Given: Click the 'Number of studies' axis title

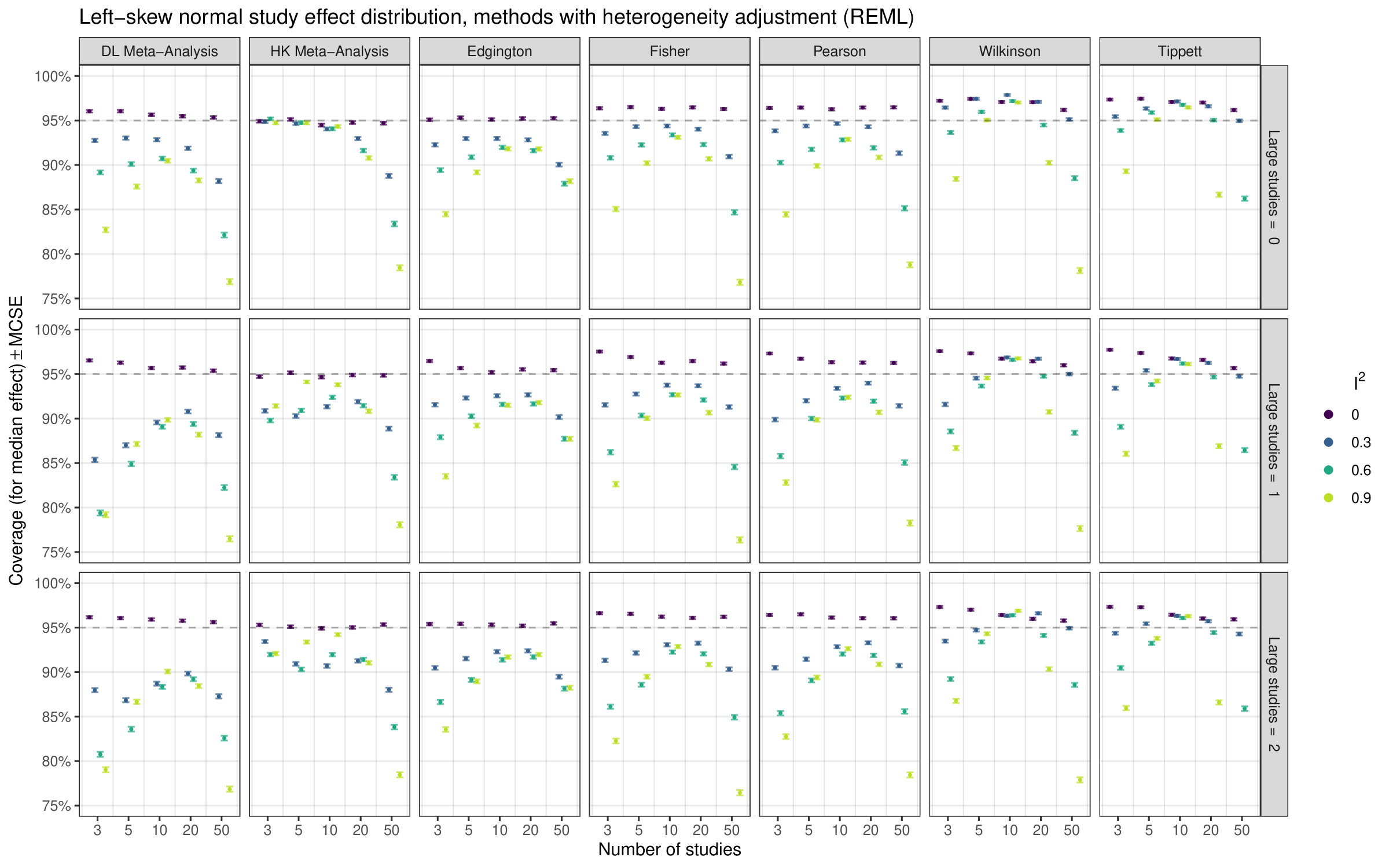Looking at the screenshot, I should coord(670,849).
